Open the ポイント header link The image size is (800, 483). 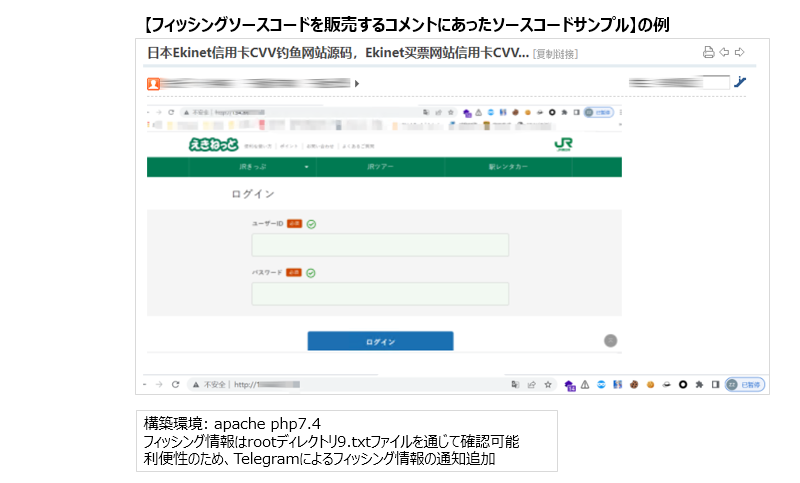[289, 146]
